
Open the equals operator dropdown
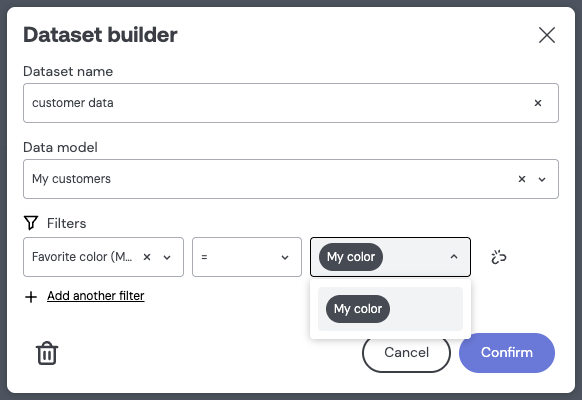(x=247, y=257)
